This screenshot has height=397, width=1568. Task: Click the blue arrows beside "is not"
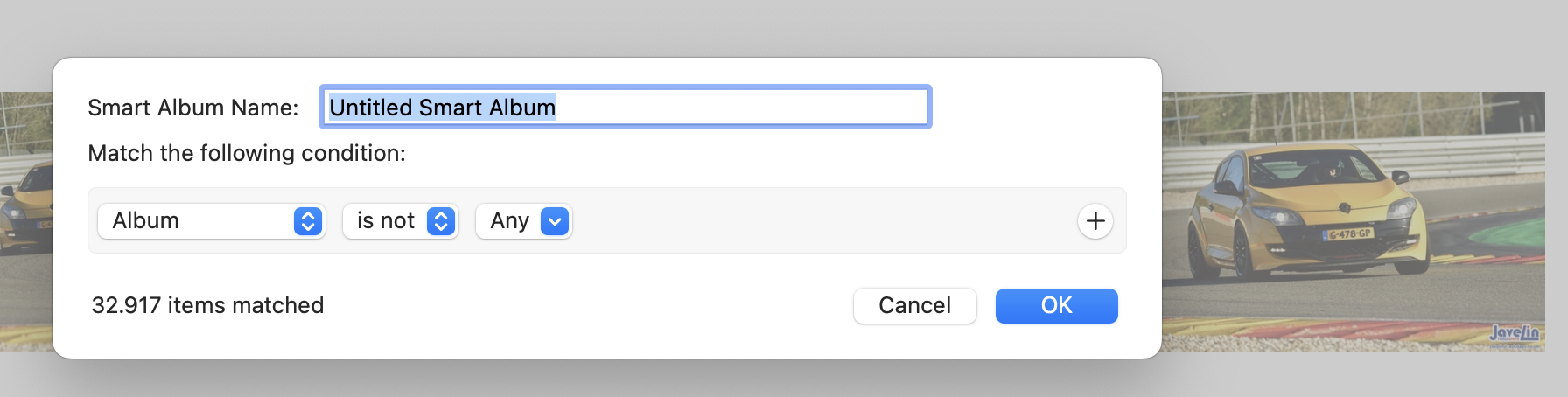click(x=441, y=221)
